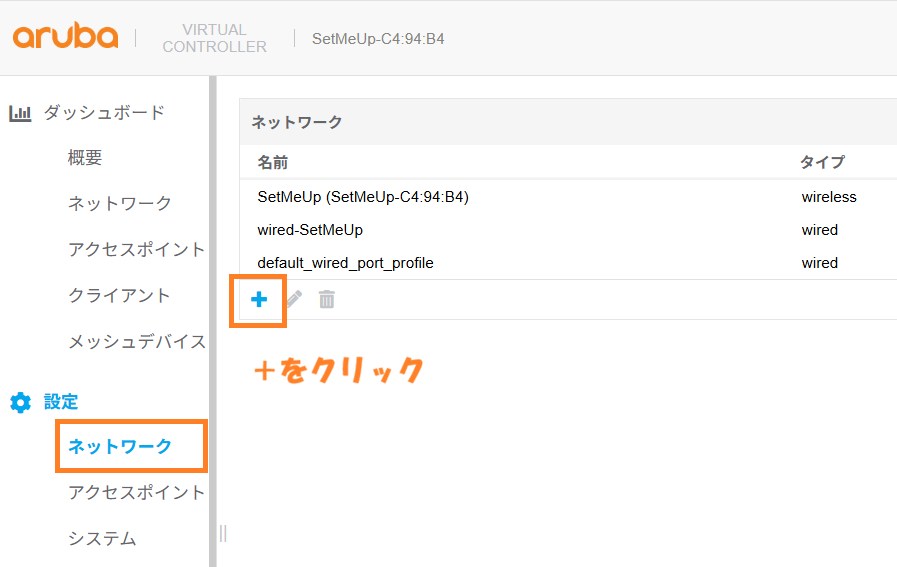Sort by タイプ column header

pos(822,162)
